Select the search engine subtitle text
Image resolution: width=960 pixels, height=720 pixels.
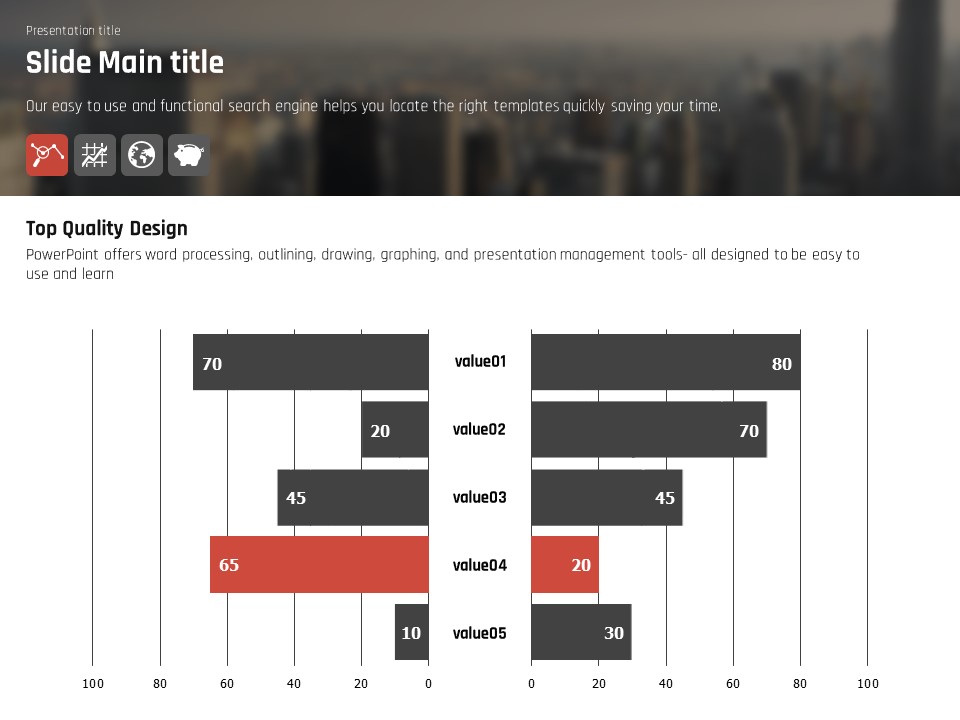(373, 106)
